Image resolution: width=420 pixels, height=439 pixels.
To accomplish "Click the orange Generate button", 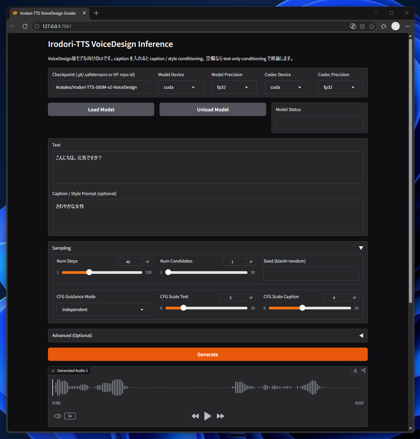I will (x=208, y=354).
